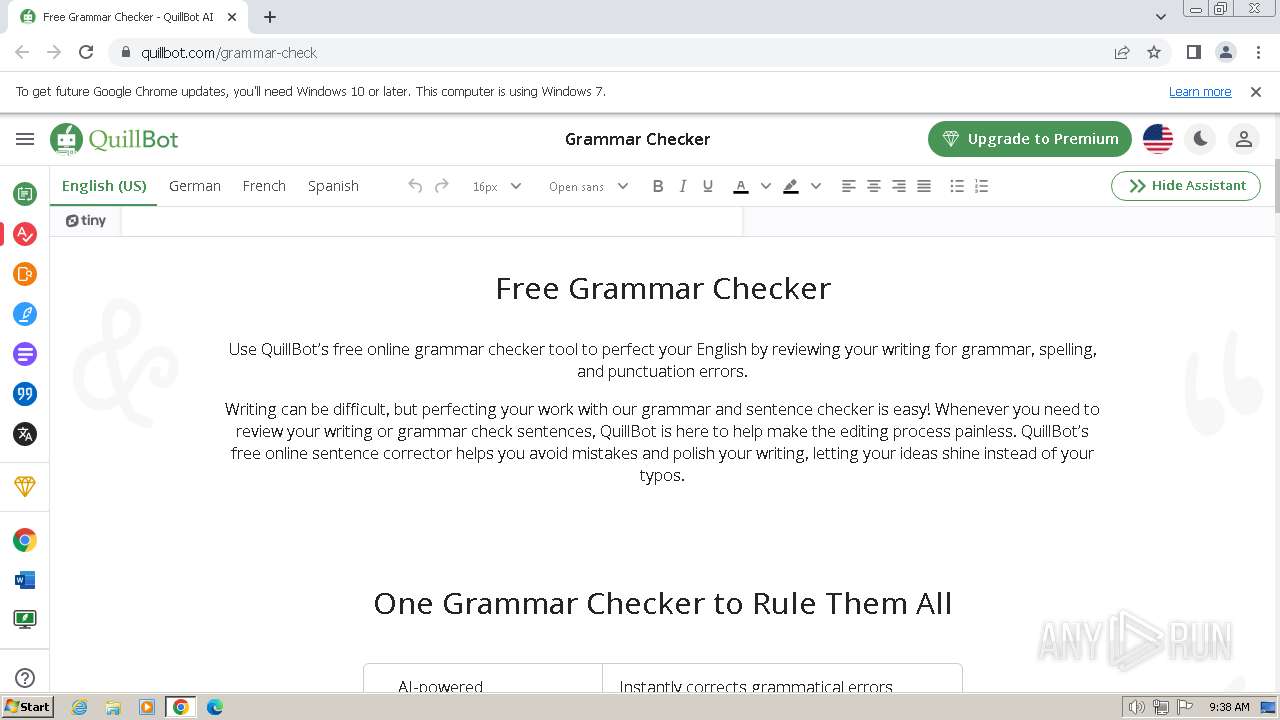Open the Chrome three-dot menu
1280x720 pixels.
click(1257, 52)
